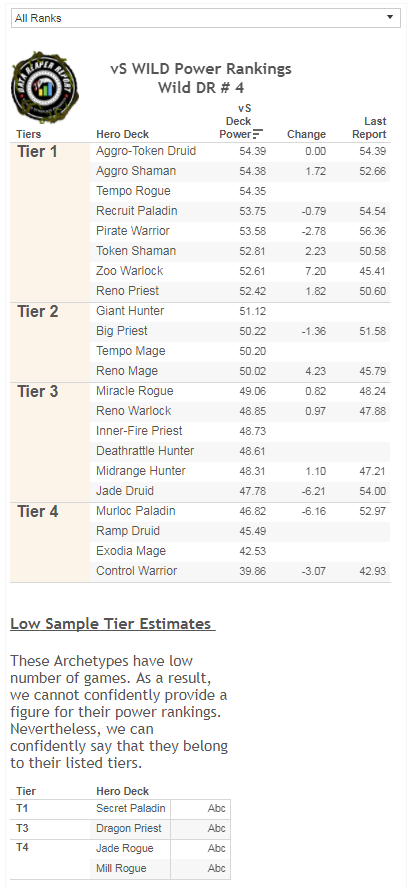Select the Aggro-Token Druid row
The width and height of the screenshot is (414, 888).
point(240,151)
